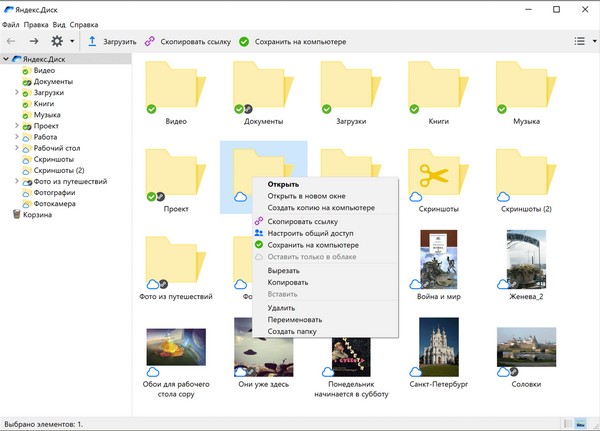Screen dimensions: 600x431
Task: Select Документы in the folder tree
Action: point(53,82)
